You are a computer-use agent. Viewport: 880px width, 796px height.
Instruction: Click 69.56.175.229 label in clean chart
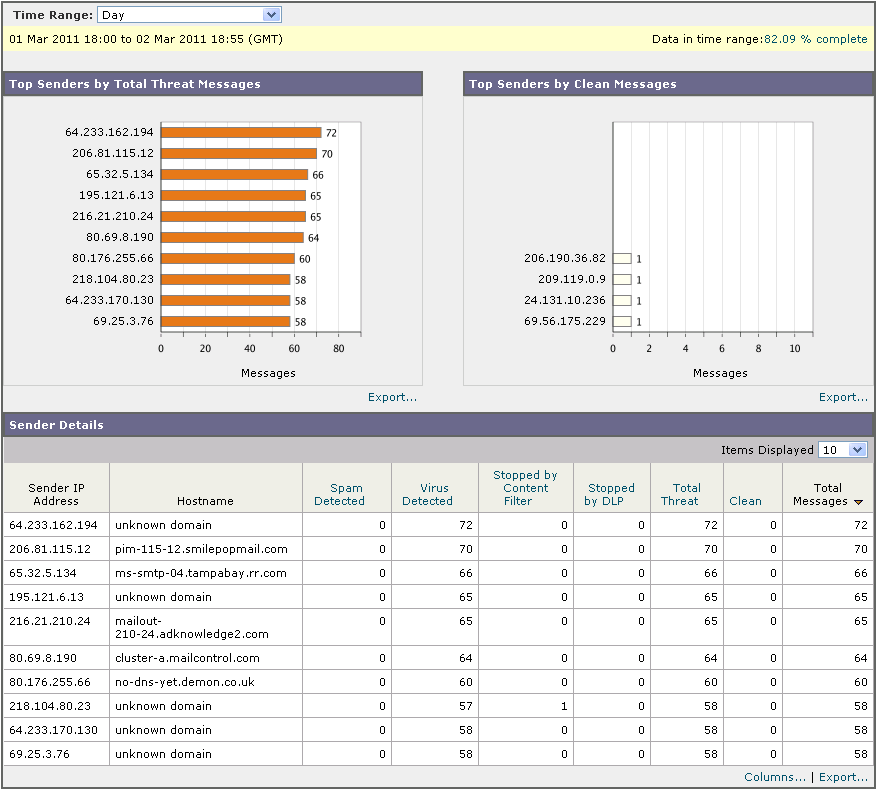(565, 321)
